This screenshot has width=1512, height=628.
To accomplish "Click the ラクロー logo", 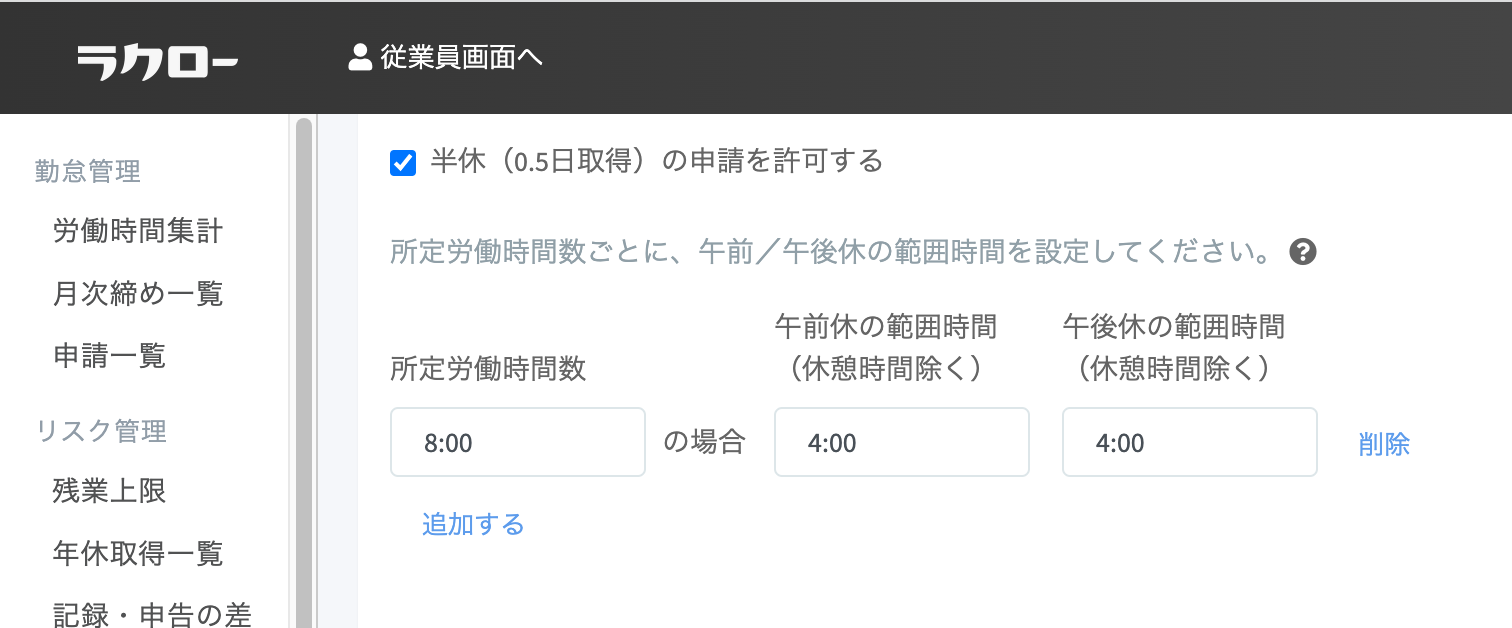I will pos(157,62).
